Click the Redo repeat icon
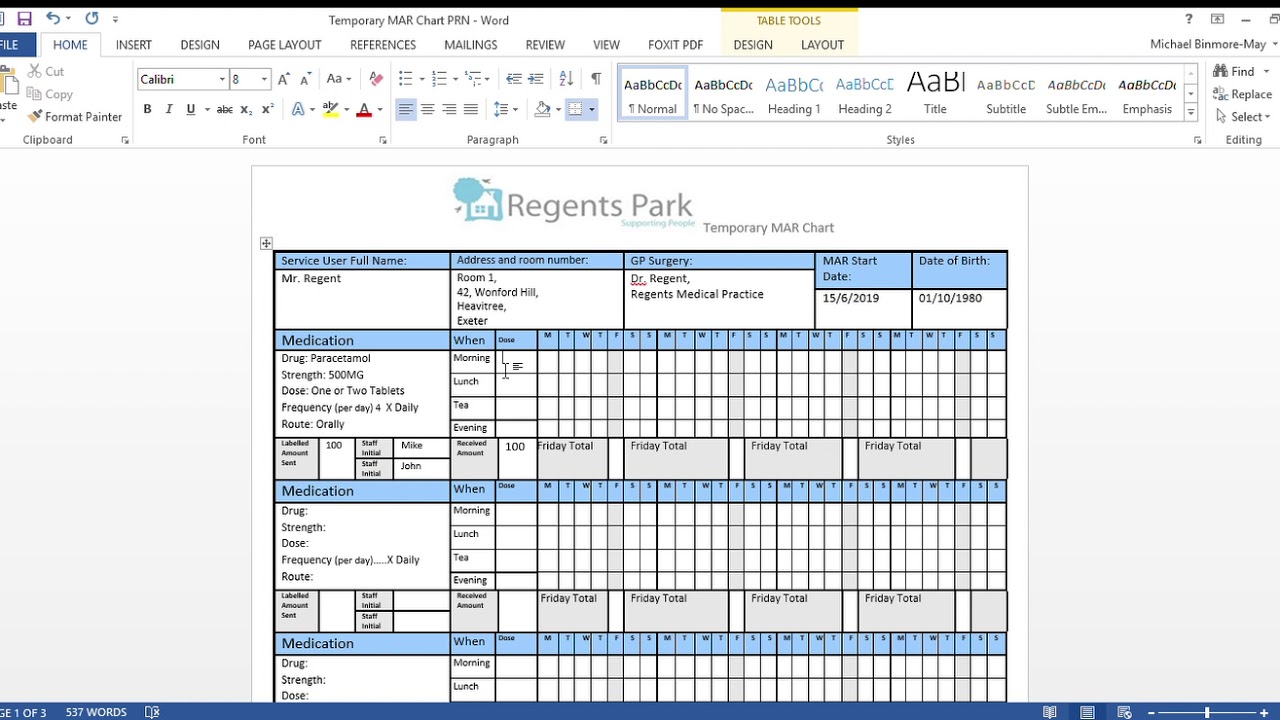 pyautogui.click(x=92, y=19)
